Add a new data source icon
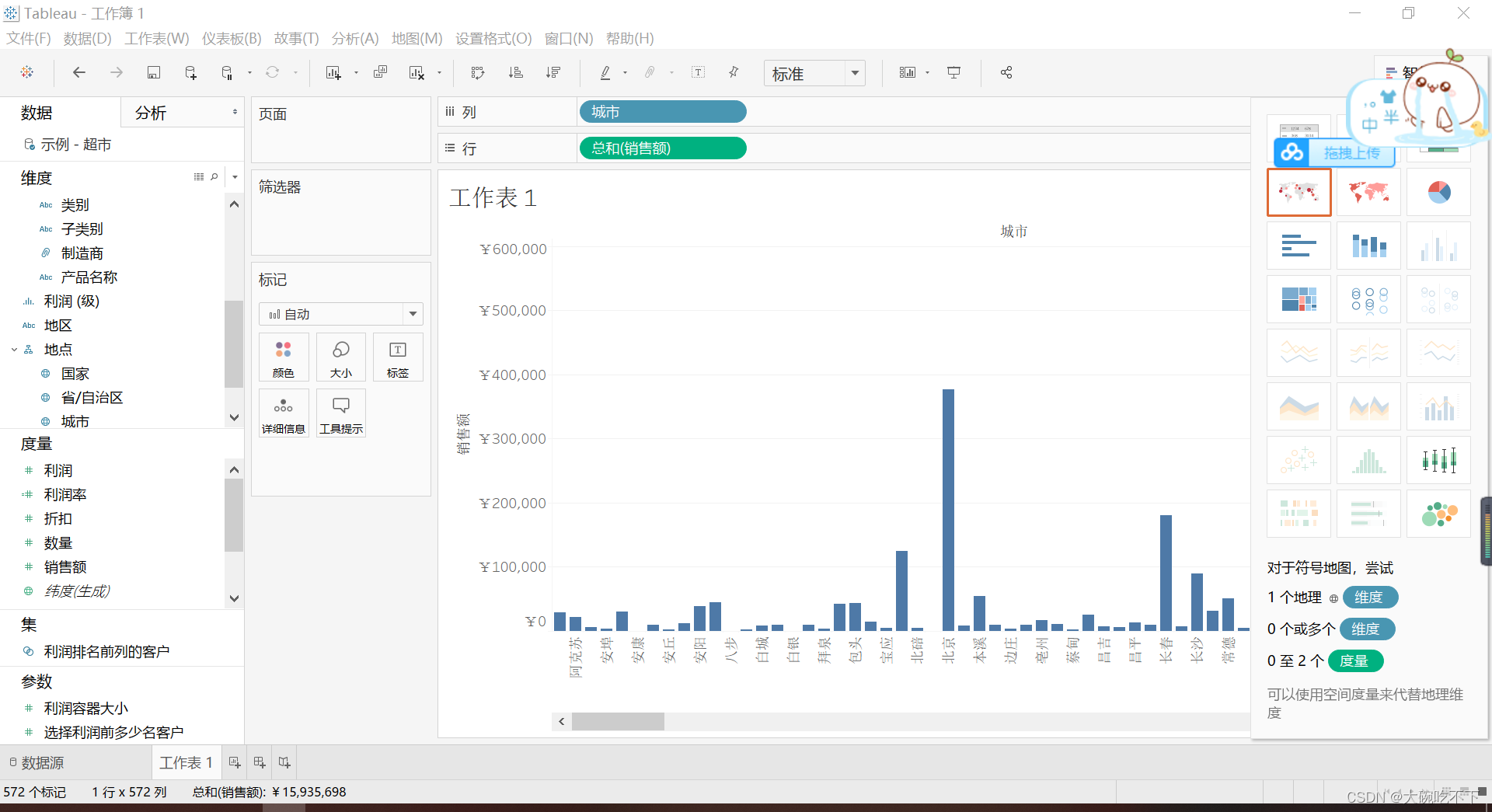The width and height of the screenshot is (1492, 812). click(190, 72)
